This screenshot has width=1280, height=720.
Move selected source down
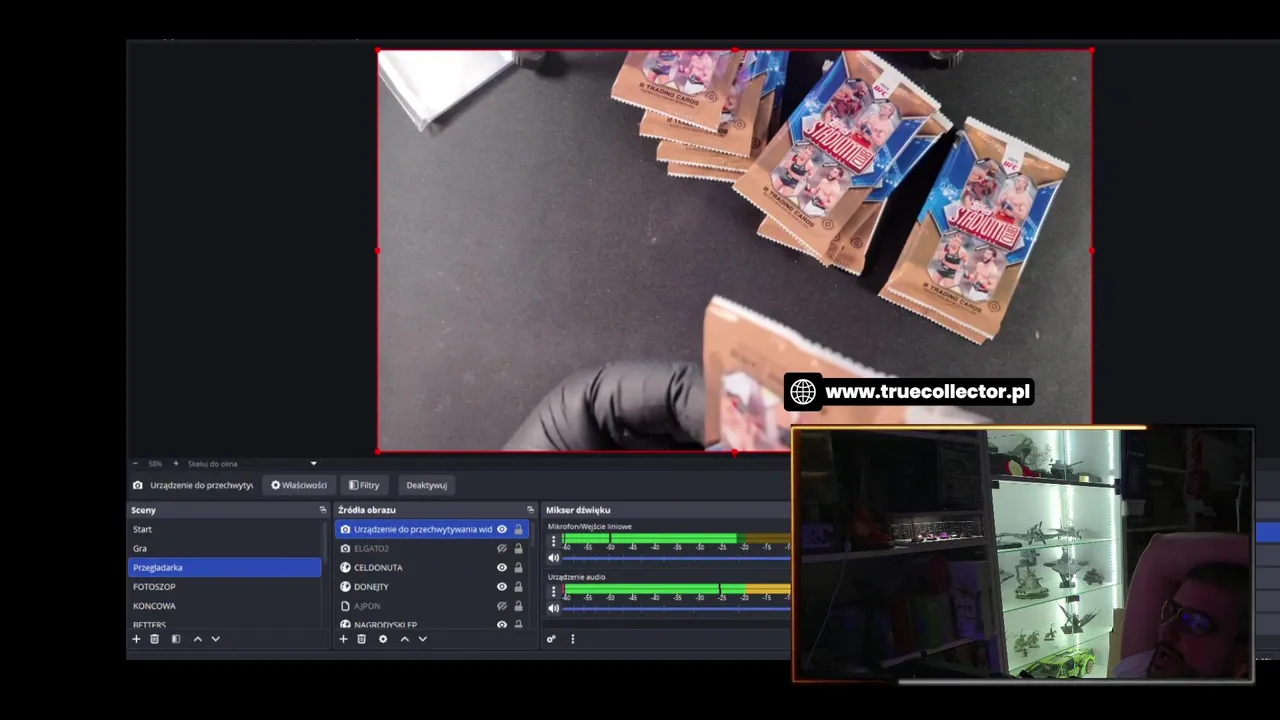click(x=422, y=639)
